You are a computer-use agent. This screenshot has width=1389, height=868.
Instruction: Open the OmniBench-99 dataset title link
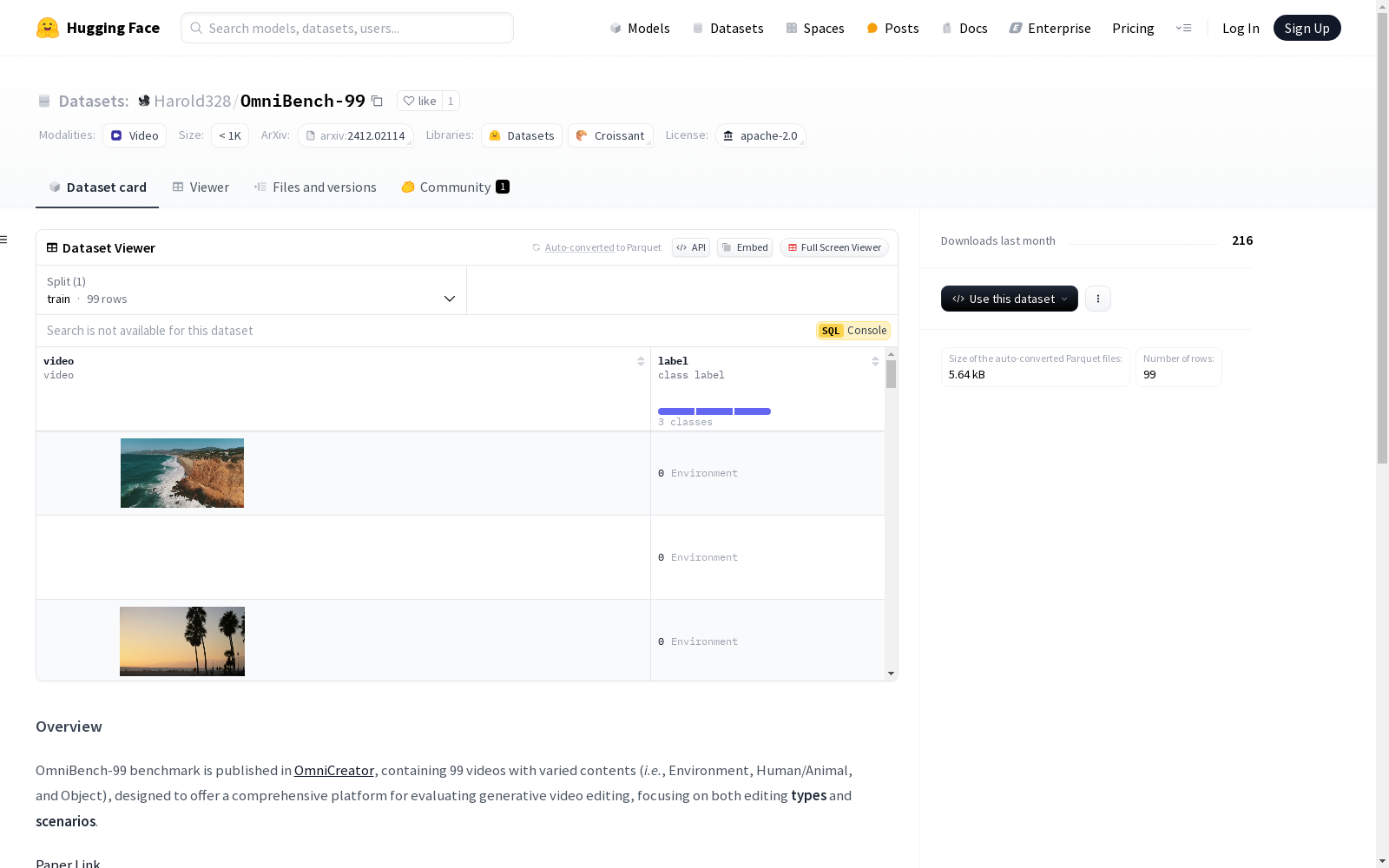[302, 101]
